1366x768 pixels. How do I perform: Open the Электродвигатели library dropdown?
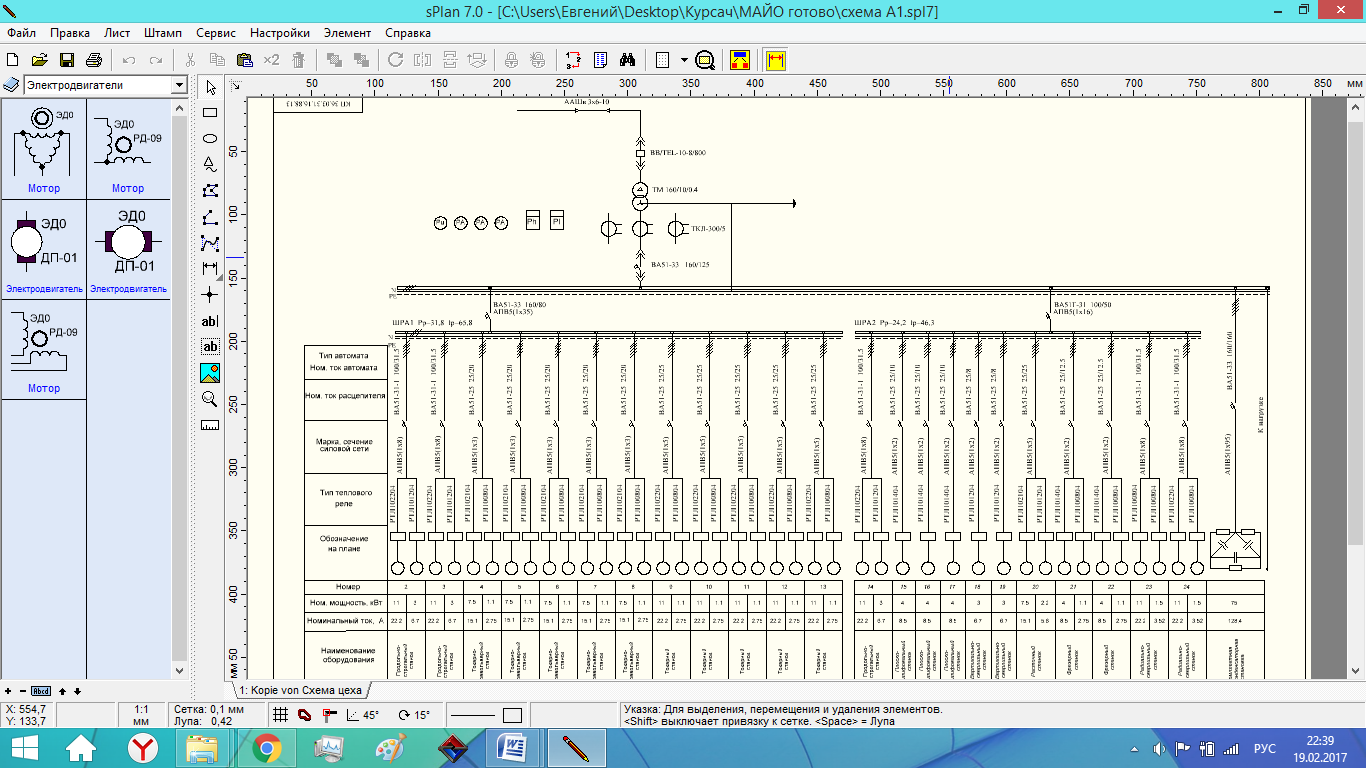click(x=179, y=86)
